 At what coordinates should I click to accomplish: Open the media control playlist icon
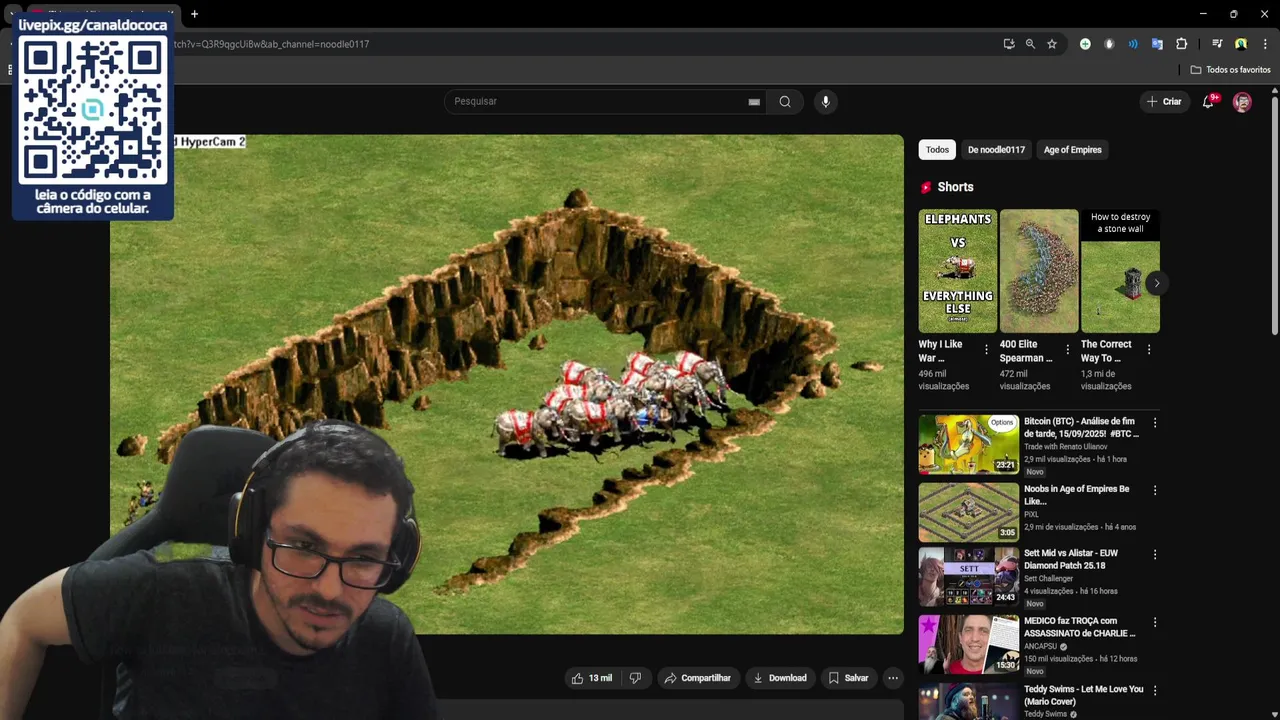[1217, 44]
